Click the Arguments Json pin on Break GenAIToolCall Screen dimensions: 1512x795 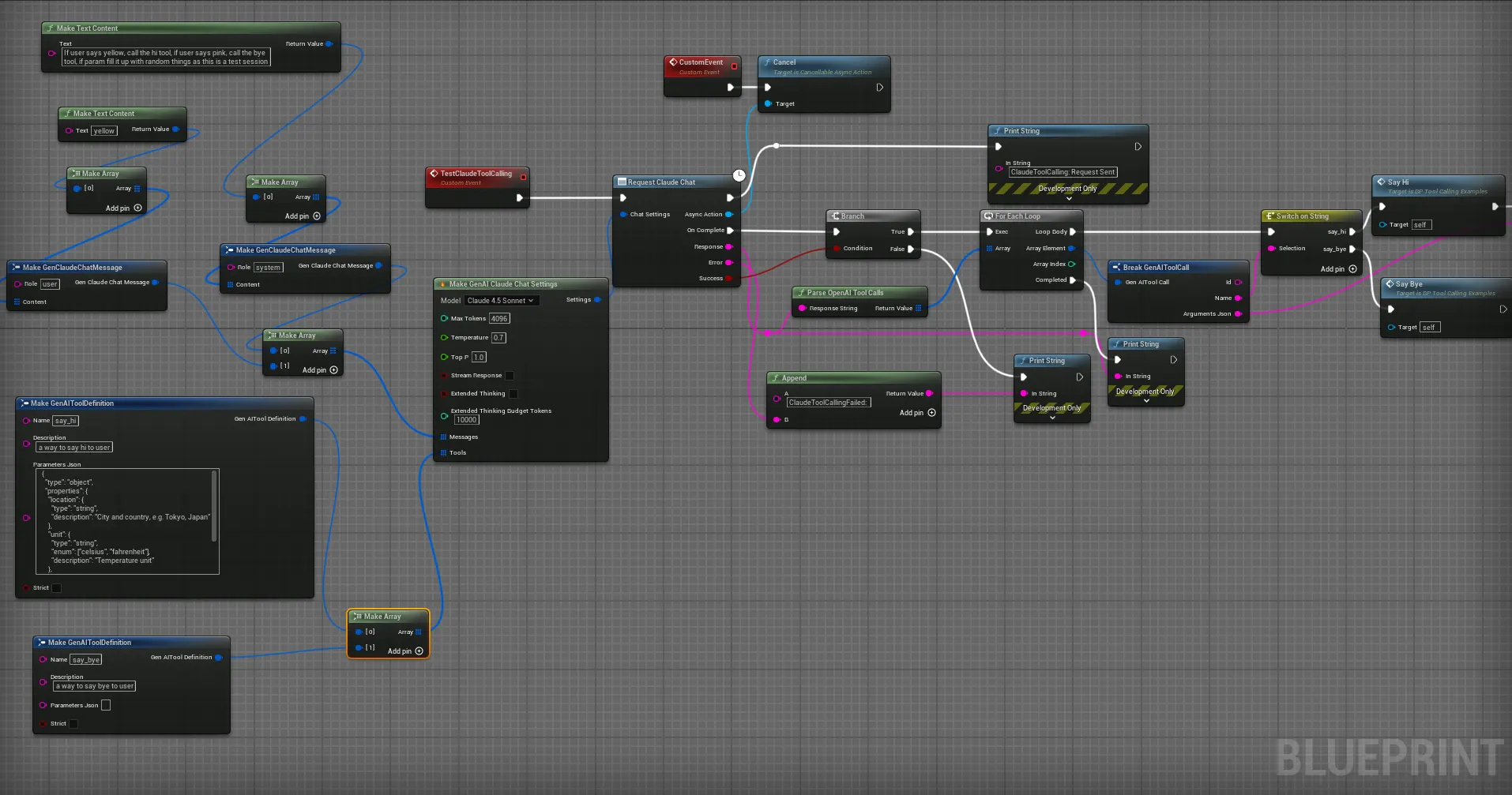(1237, 313)
